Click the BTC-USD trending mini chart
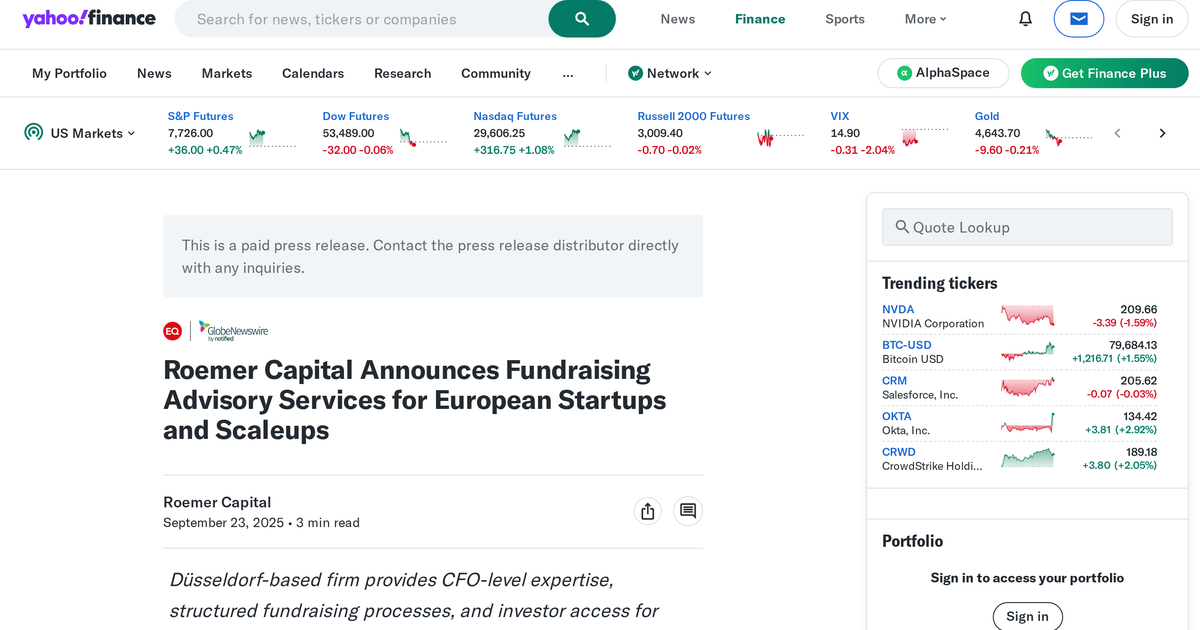Screen dimensions: 1200x630 1028,351
